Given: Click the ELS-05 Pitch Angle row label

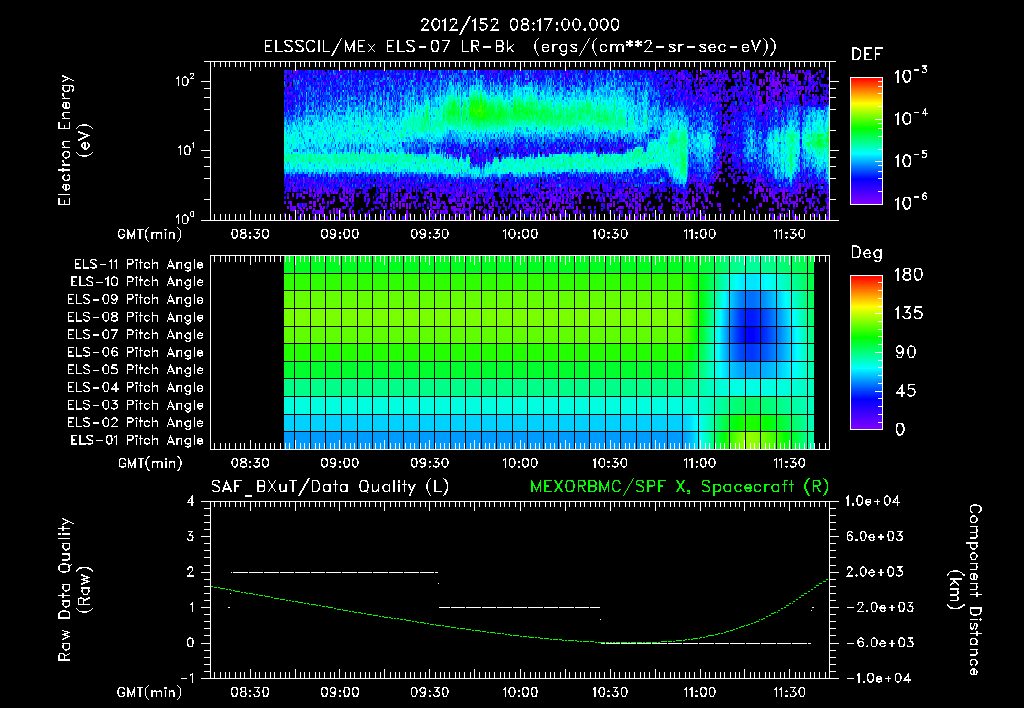Looking at the screenshot, I should (136, 370).
